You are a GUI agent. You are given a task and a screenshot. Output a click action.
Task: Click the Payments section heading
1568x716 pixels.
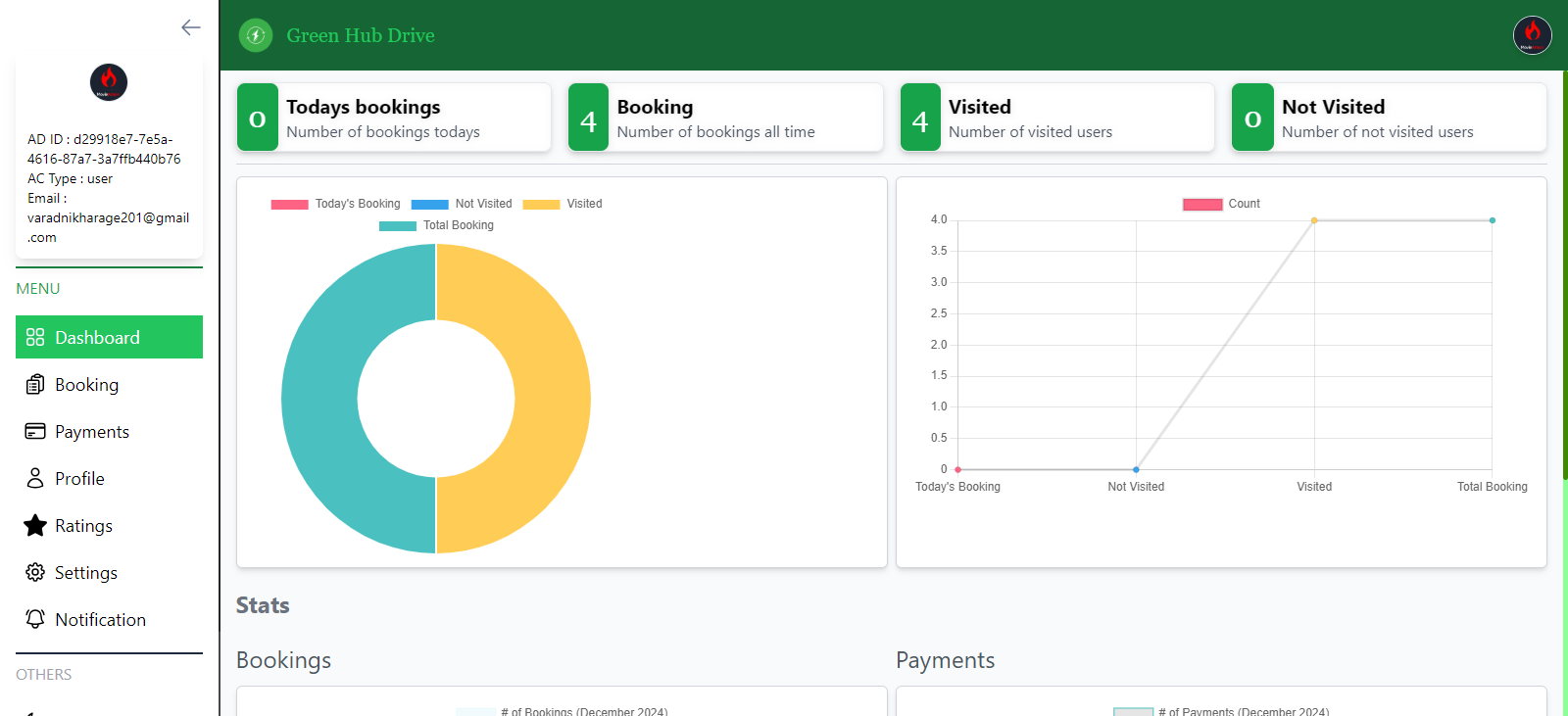946,660
